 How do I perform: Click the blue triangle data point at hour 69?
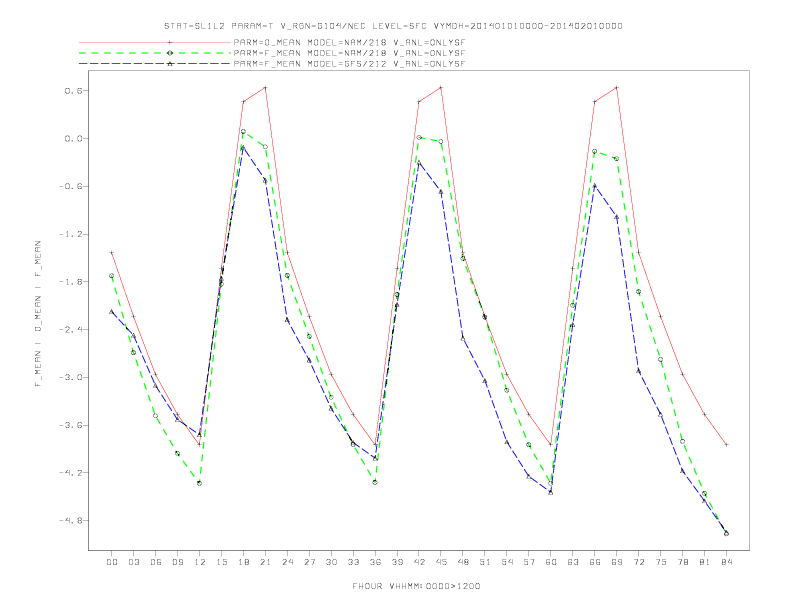[x=617, y=217]
